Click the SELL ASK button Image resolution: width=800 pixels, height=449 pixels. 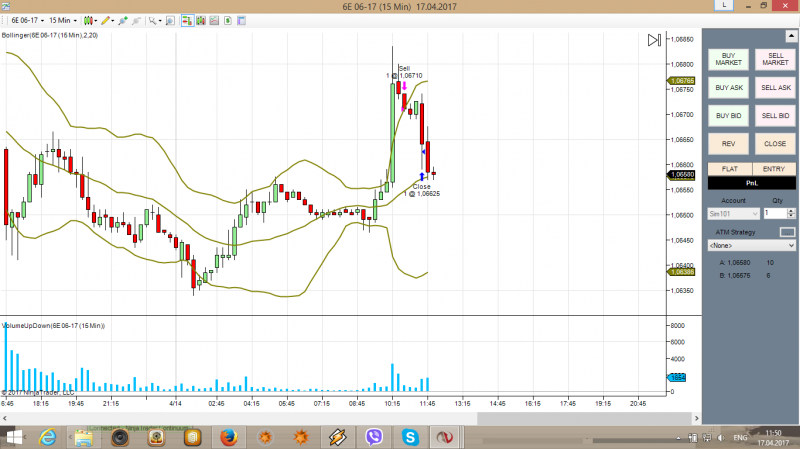(x=775, y=88)
